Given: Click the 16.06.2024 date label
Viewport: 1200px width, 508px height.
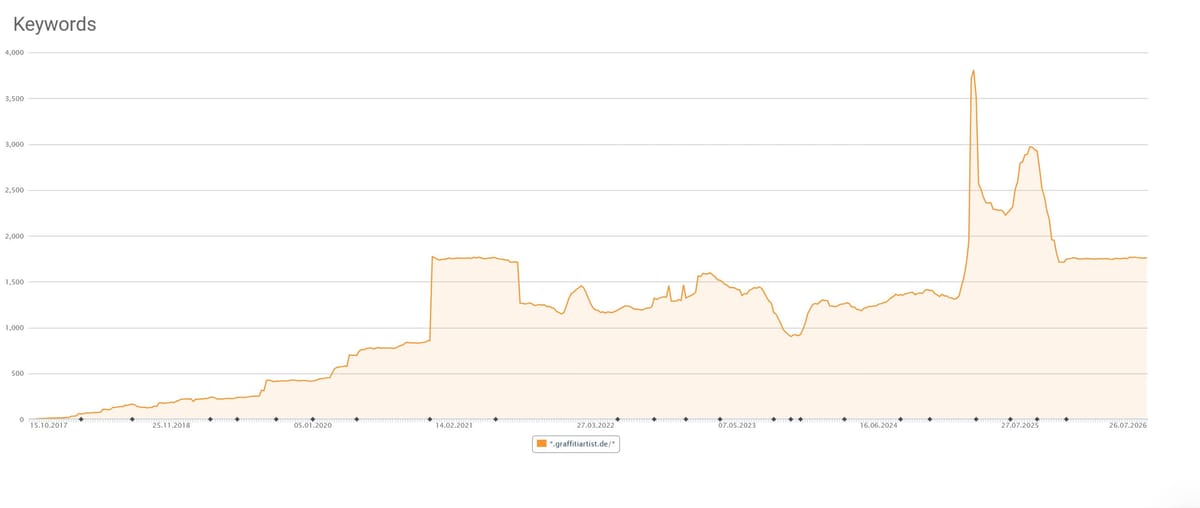Looking at the screenshot, I should [879, 426].
